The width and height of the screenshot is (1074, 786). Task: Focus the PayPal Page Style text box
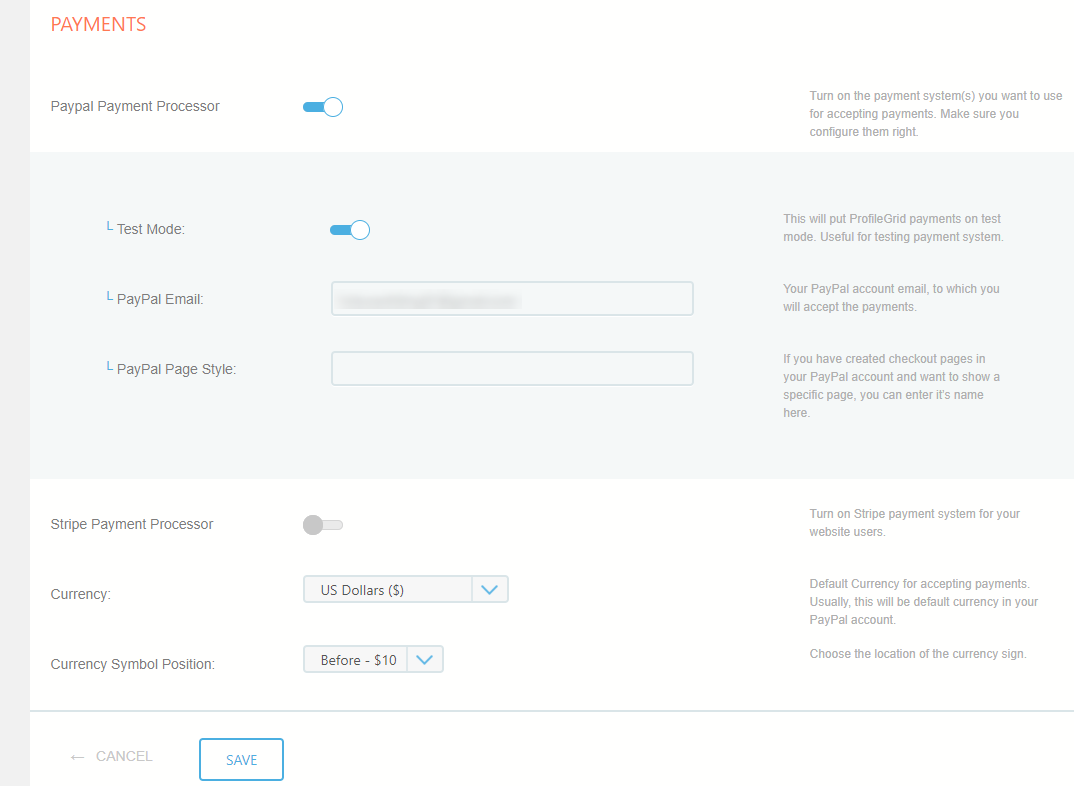[x=512, y=368]
